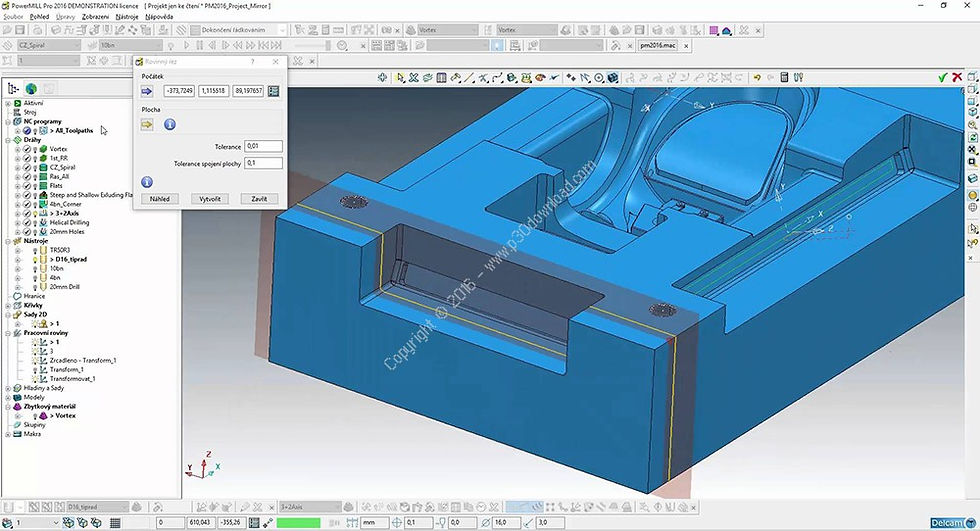Click the Helical Drilling toolpath icon

click(43, 222)
